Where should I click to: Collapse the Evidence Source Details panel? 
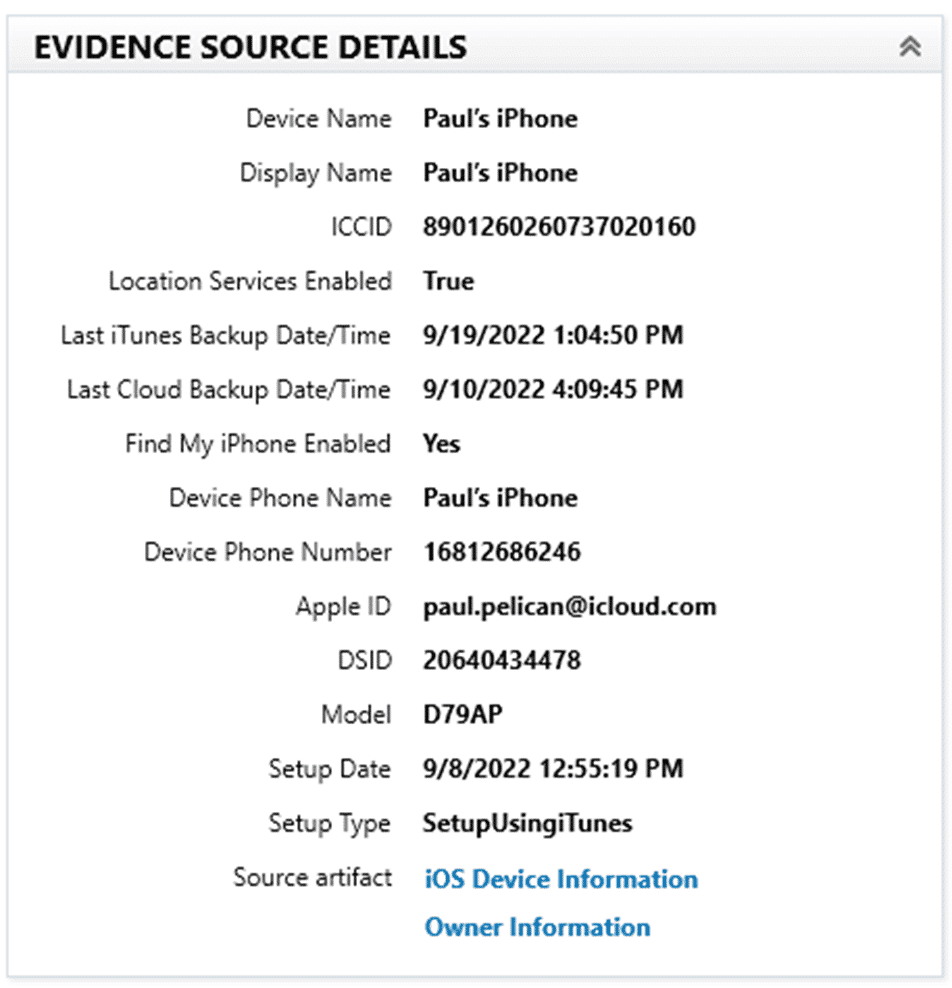coord(910,47)
